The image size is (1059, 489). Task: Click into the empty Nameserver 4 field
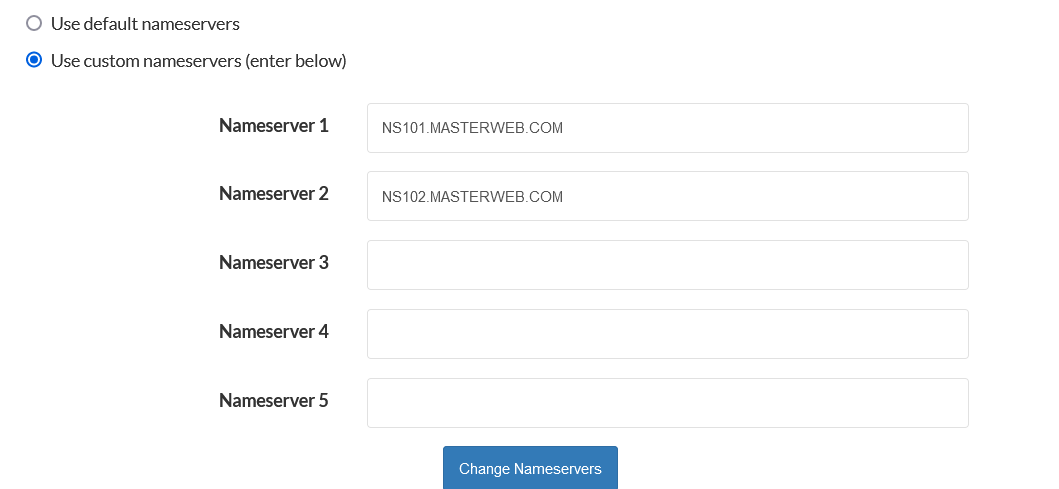point(667,334)
